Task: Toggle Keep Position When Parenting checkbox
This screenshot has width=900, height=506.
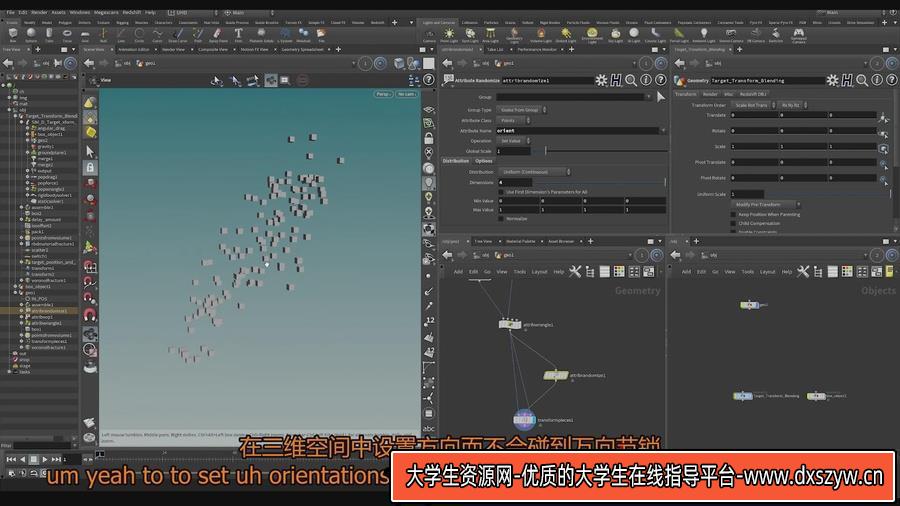Action: [x=733, y=215]
